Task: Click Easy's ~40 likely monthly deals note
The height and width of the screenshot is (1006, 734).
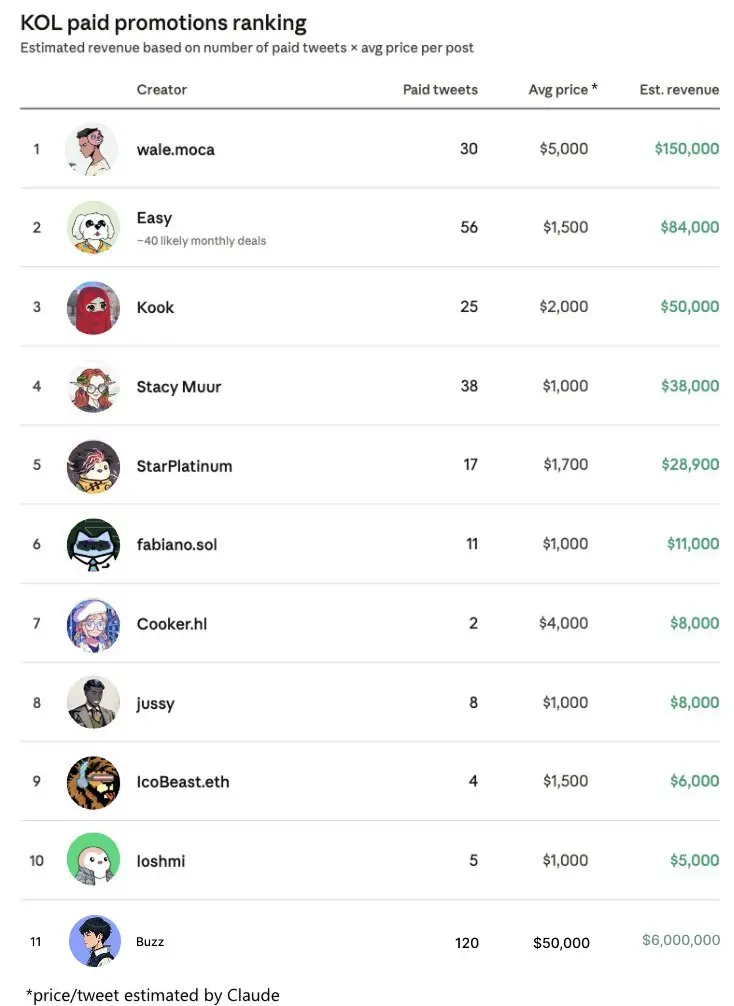Action: click(x=201, y=241)
